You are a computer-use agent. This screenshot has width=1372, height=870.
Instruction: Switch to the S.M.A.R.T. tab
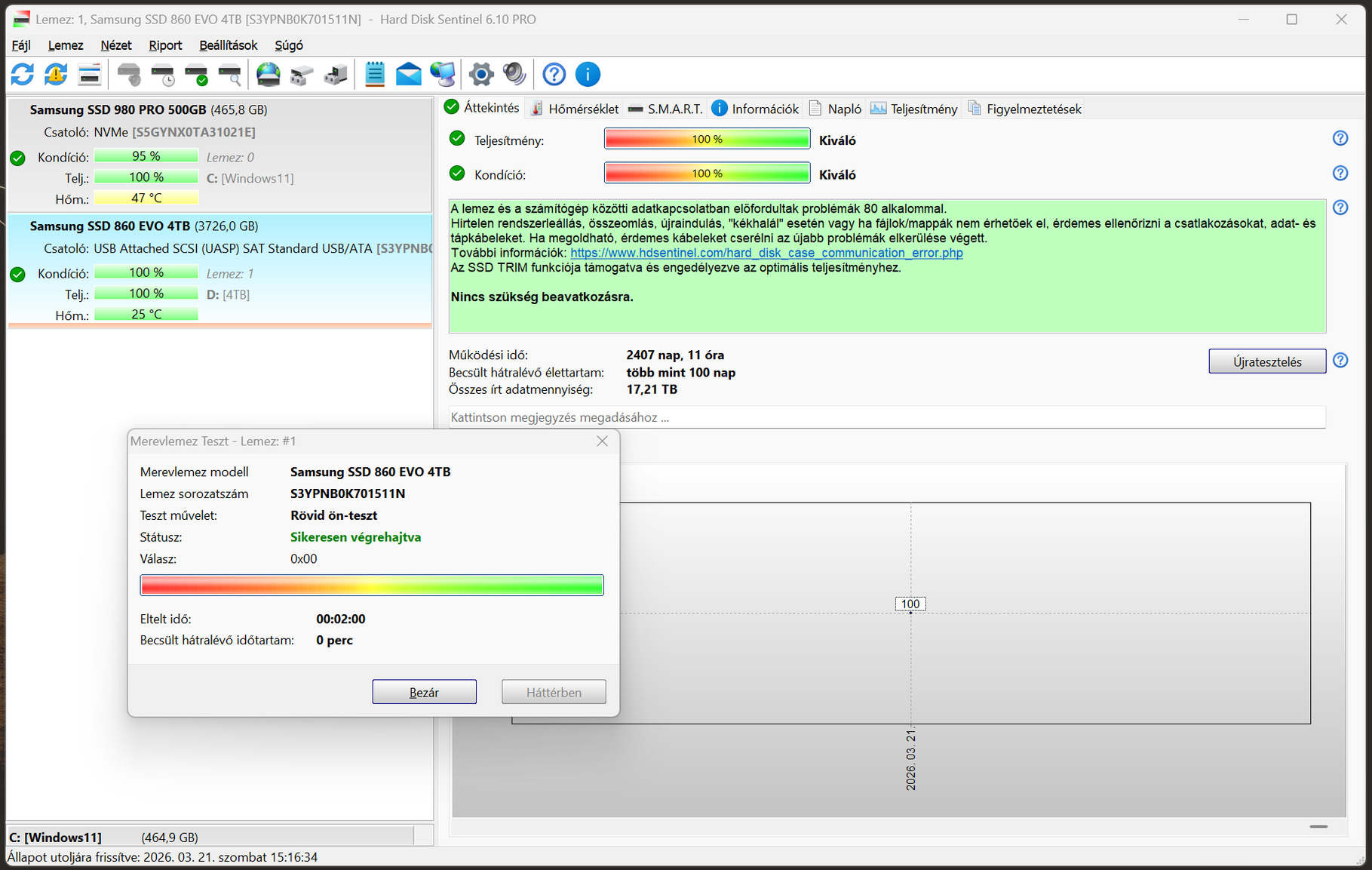[x=665, y=109]
